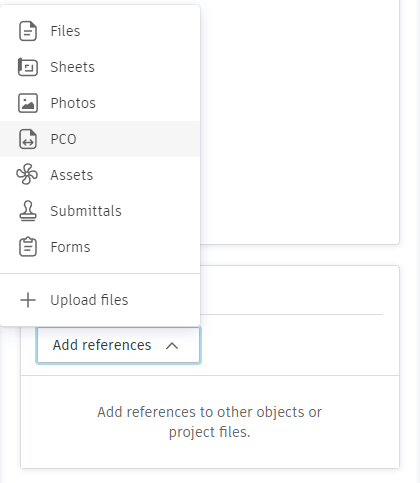Click the PCO change order icon
Viewport: 420px width, 483px height.
pyautogui.click(x=28, y=139)
